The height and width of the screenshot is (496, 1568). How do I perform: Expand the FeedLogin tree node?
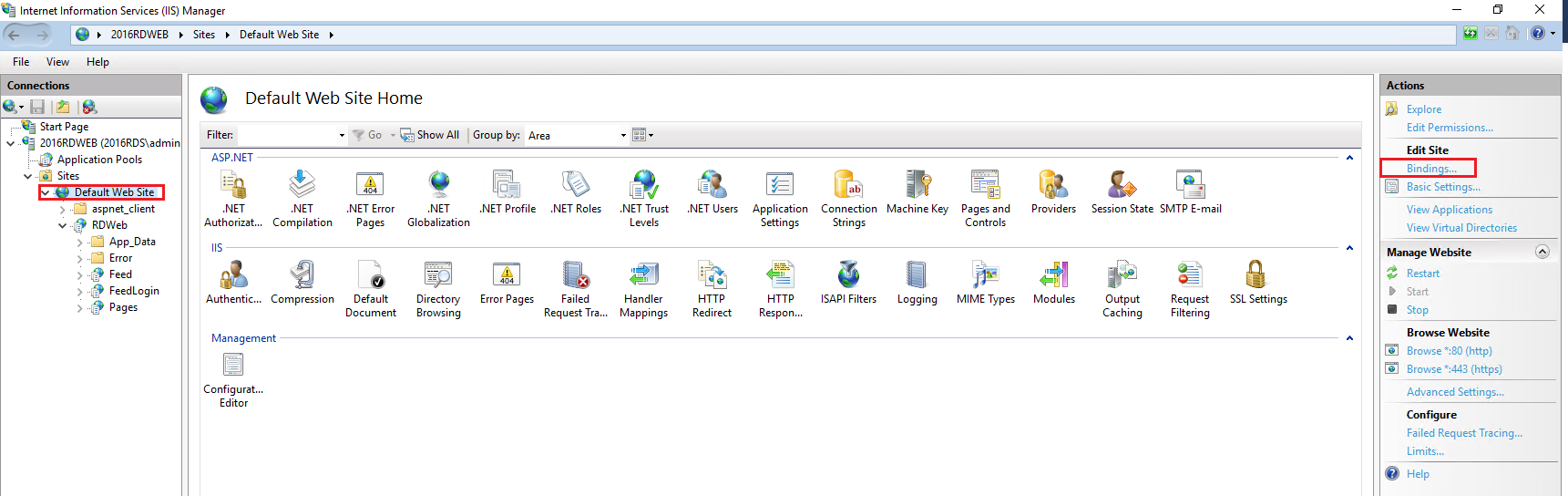[x=79, y=291]
